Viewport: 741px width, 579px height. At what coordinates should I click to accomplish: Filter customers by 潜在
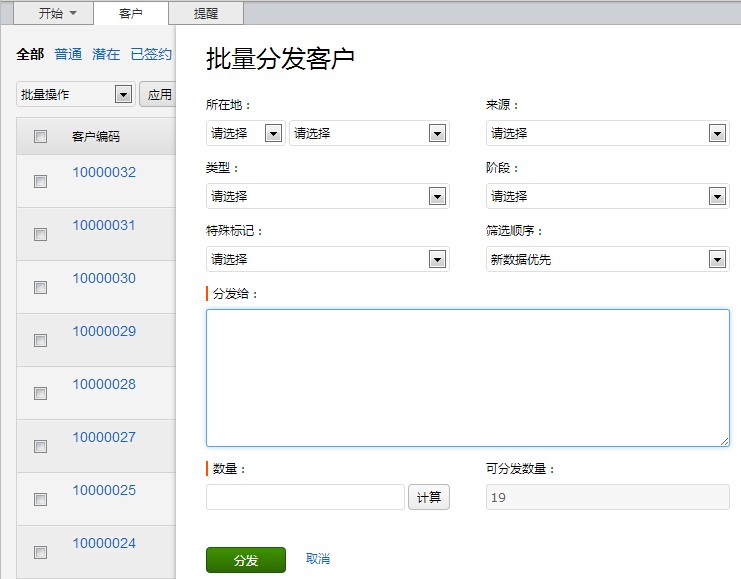click(x=106, y=55)
